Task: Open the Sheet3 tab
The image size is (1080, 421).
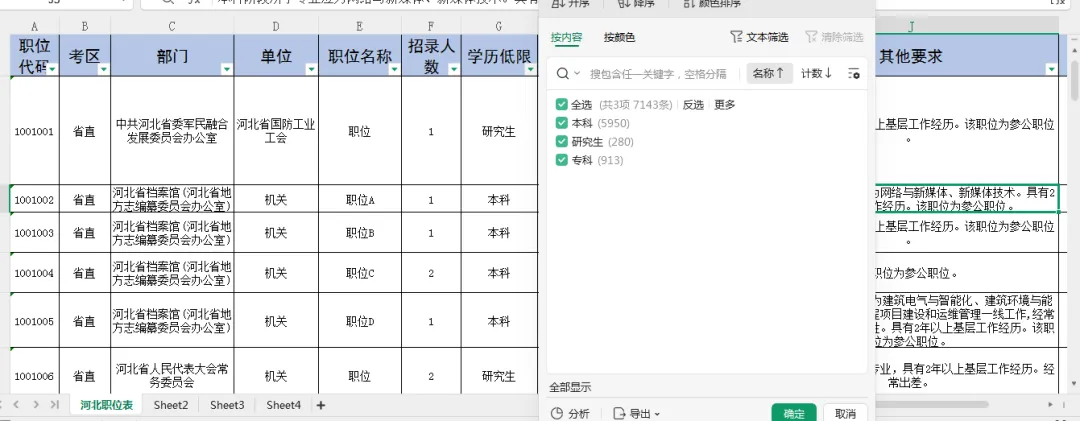Action: pos(227,405)
